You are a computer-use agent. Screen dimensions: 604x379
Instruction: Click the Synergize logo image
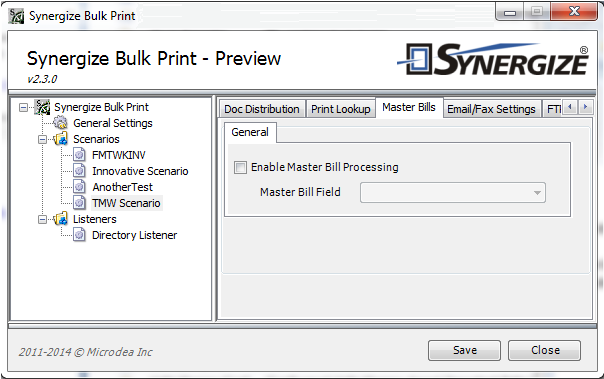click(493, 59)
